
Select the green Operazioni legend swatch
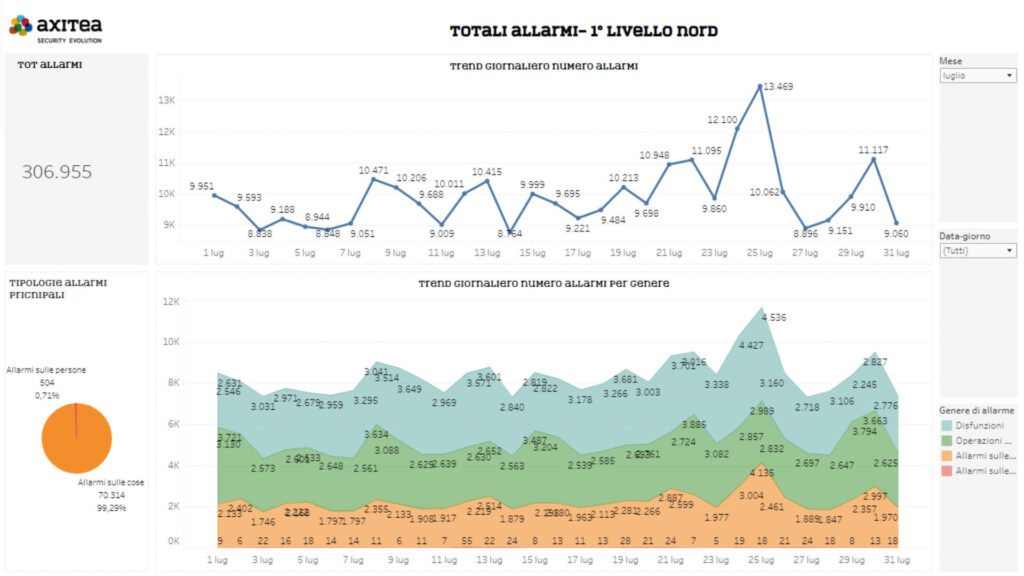pos(947,439)
